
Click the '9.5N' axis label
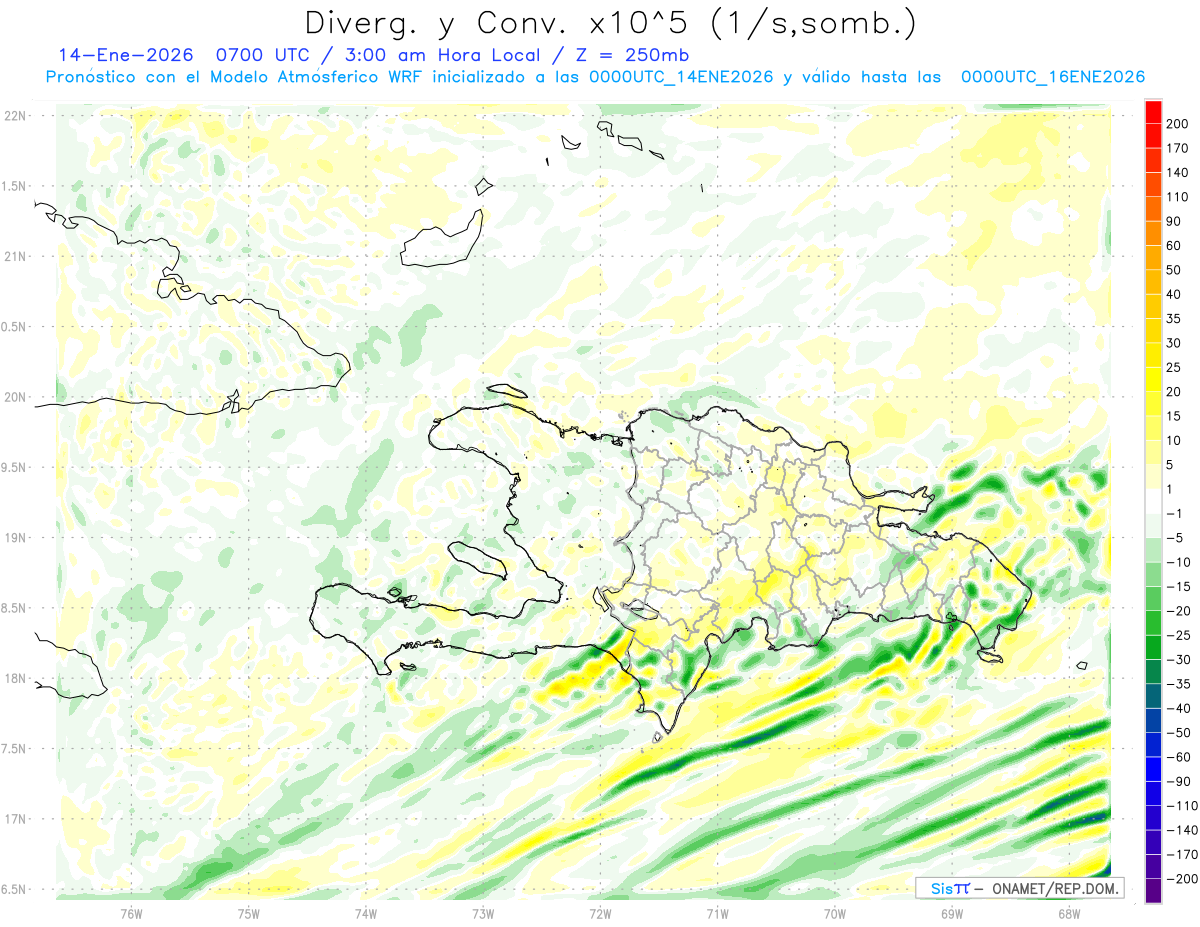[14, 468]
